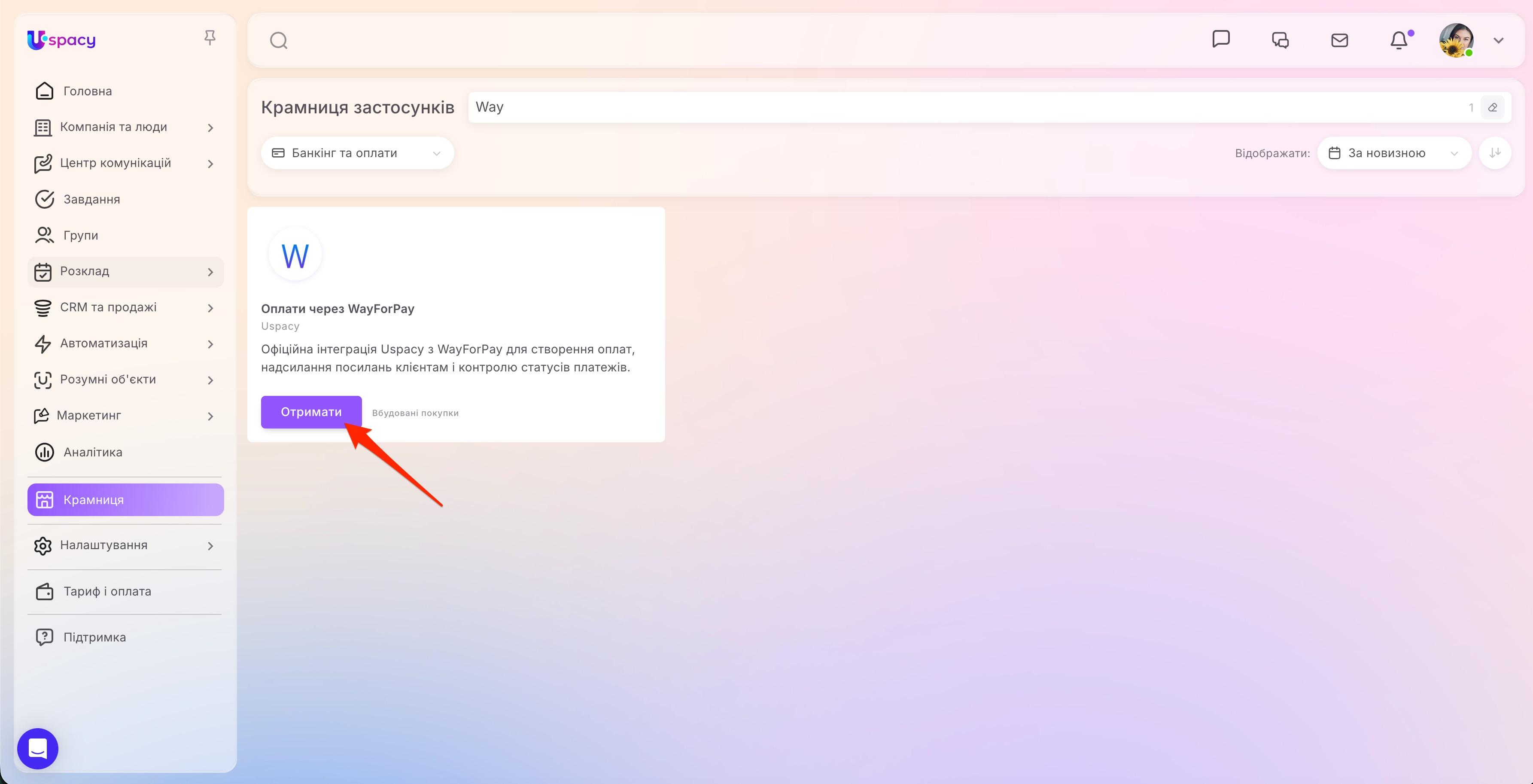Image resolution: width=1533 pixels, height=784 pixels.
Task: Expand Маркетинг chevron
Action: coord(210,416)
